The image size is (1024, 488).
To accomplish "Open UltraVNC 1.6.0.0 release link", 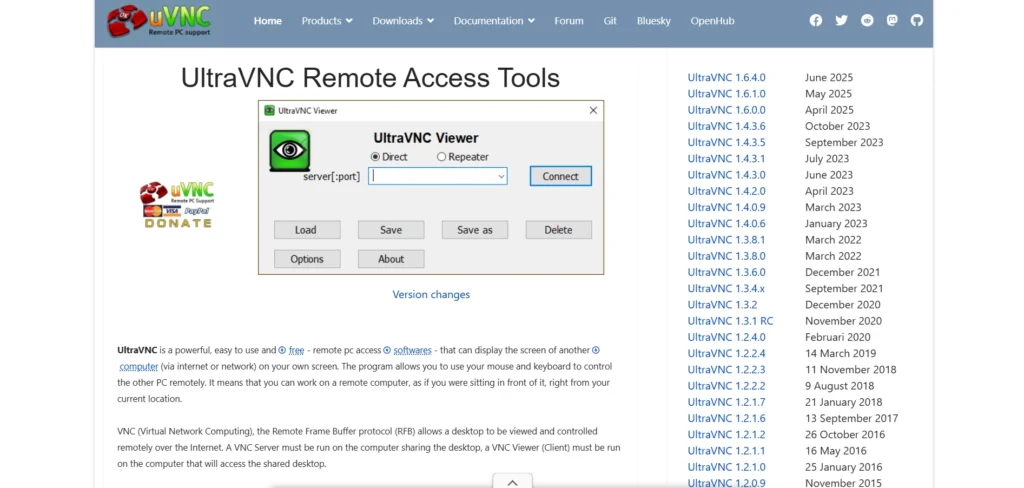I will [726, 110].
